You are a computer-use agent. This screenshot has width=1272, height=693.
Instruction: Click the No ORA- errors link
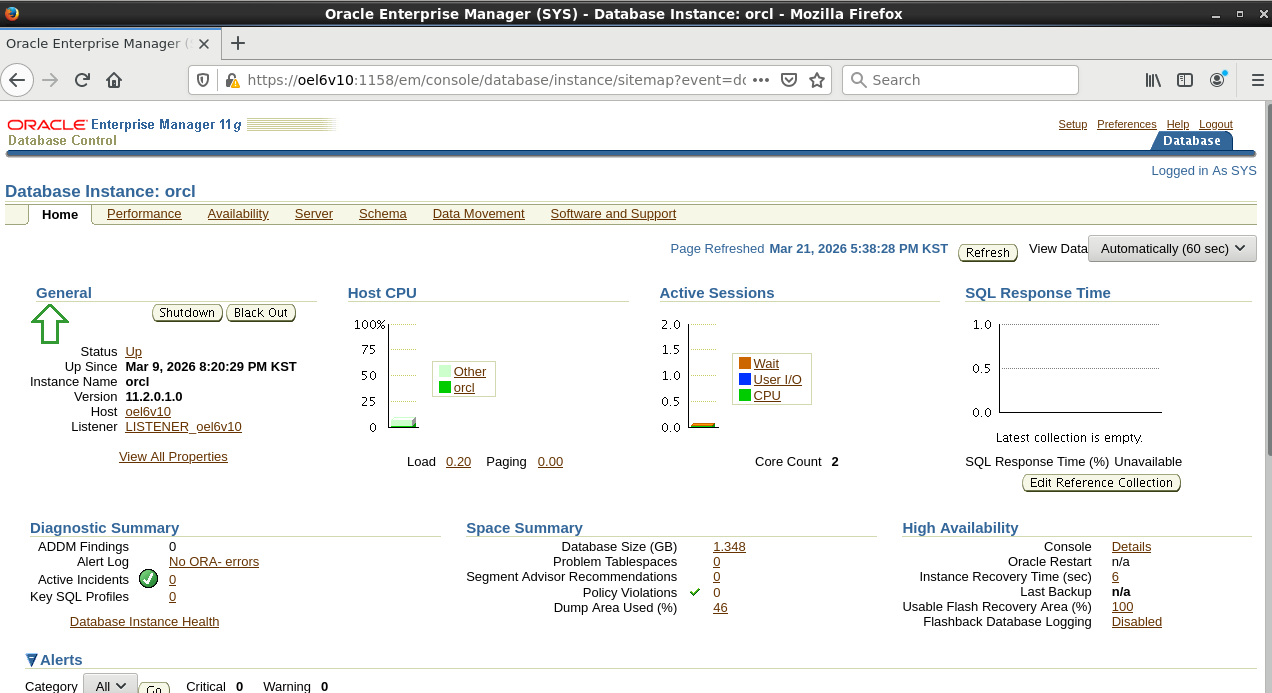coord(214,562)
